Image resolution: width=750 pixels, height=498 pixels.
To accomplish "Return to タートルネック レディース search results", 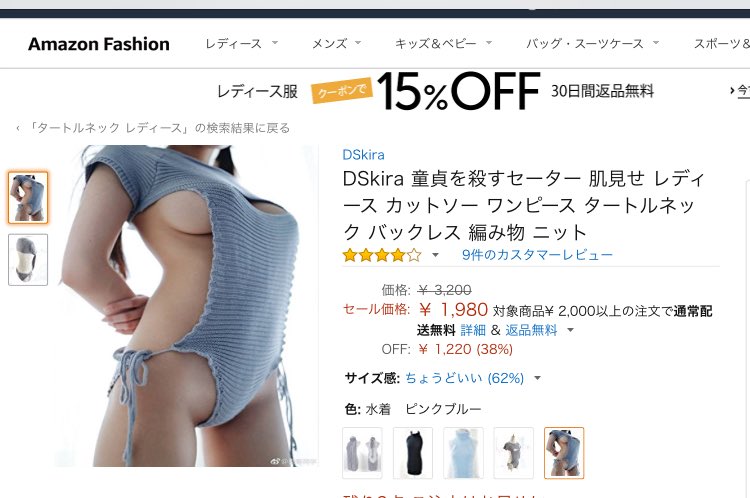I will click(x=154, y=128).
